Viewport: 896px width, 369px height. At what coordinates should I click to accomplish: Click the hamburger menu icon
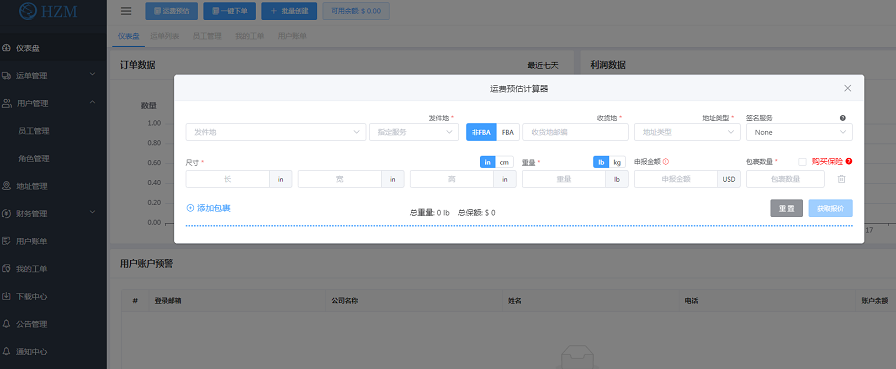[126, 11]
